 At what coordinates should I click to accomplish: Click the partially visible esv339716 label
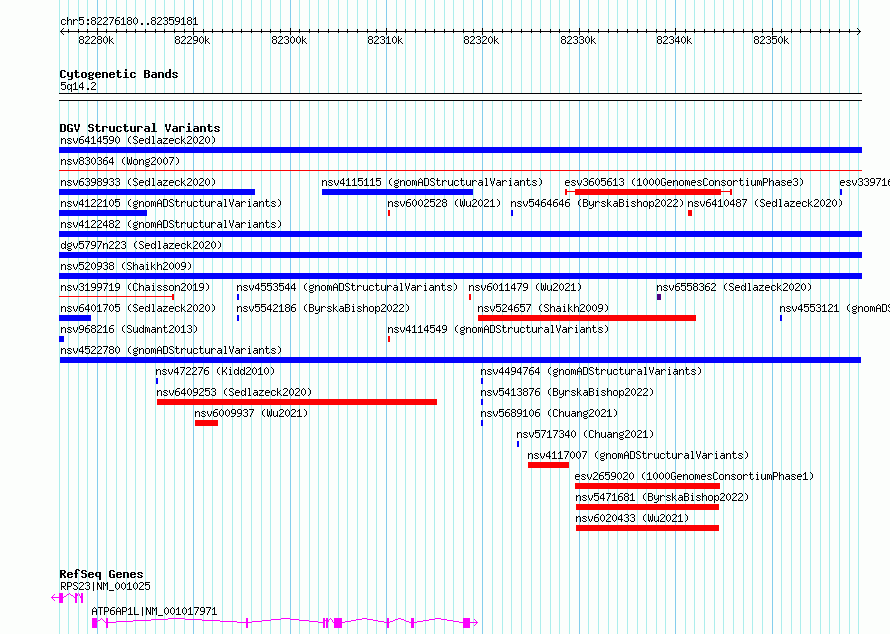tap(864, 182)
